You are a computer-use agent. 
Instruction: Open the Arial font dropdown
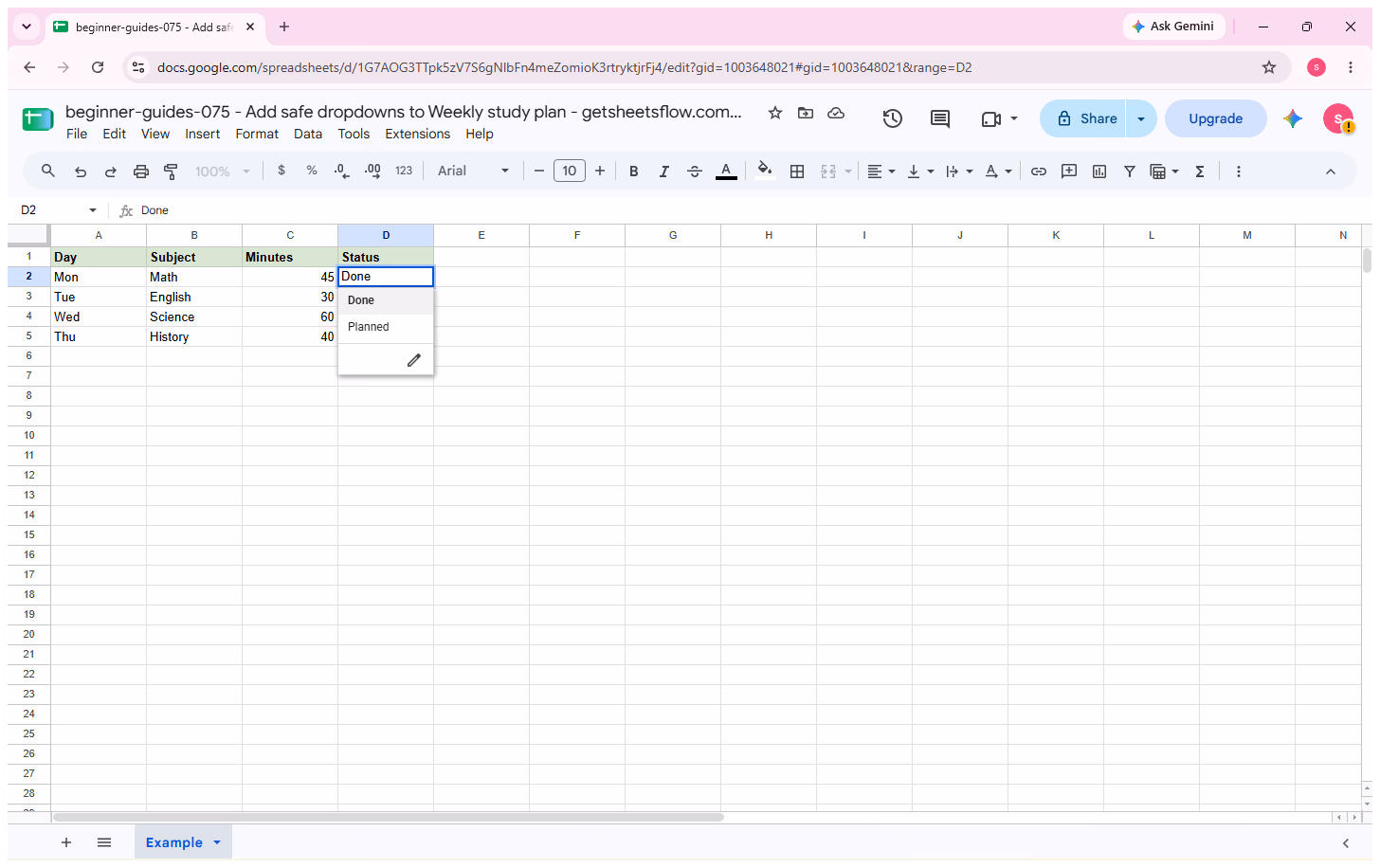(473, 171)
